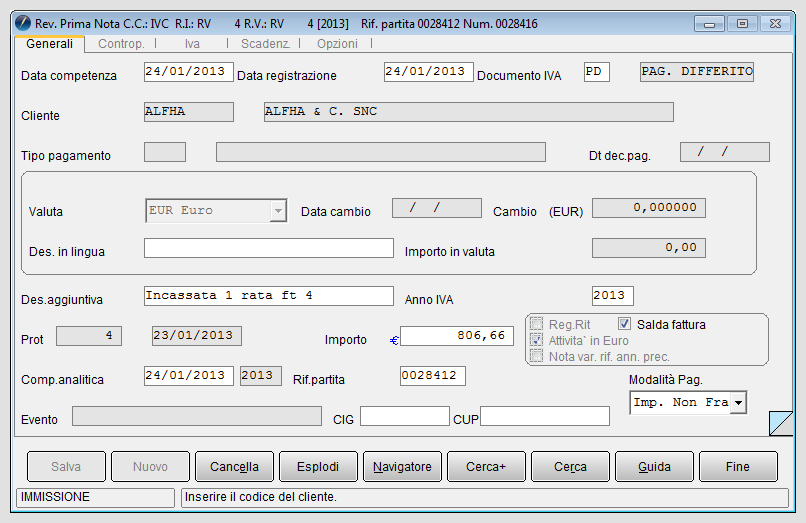Switch to the Scadenz. tab
Viewport: 806px width, 523px height.
coord(266,44)
